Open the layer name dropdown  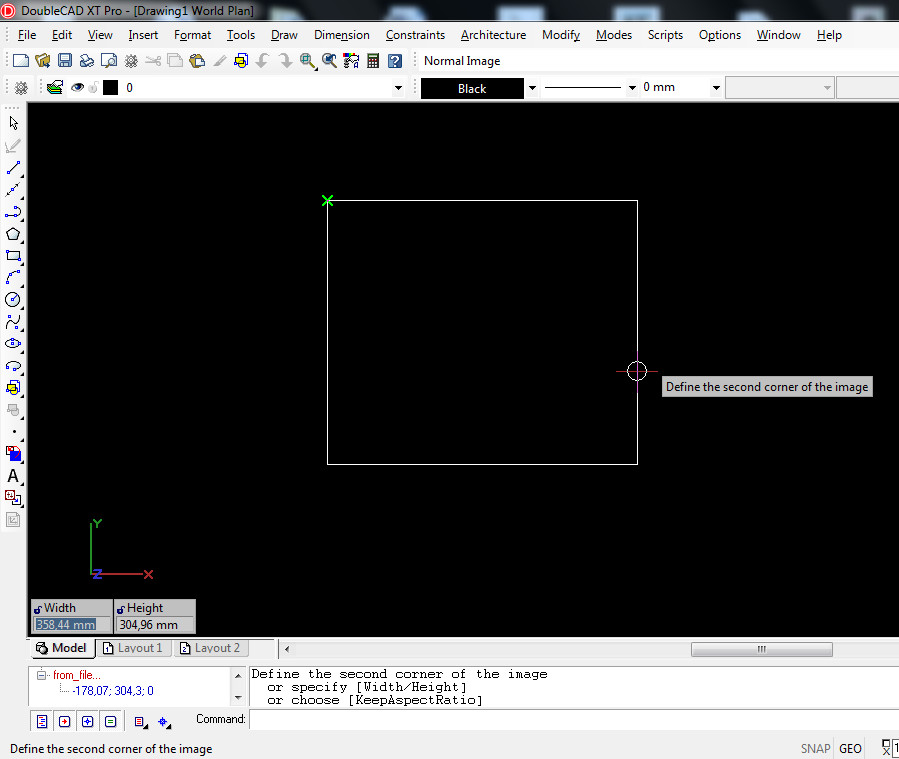click(398, 88)
